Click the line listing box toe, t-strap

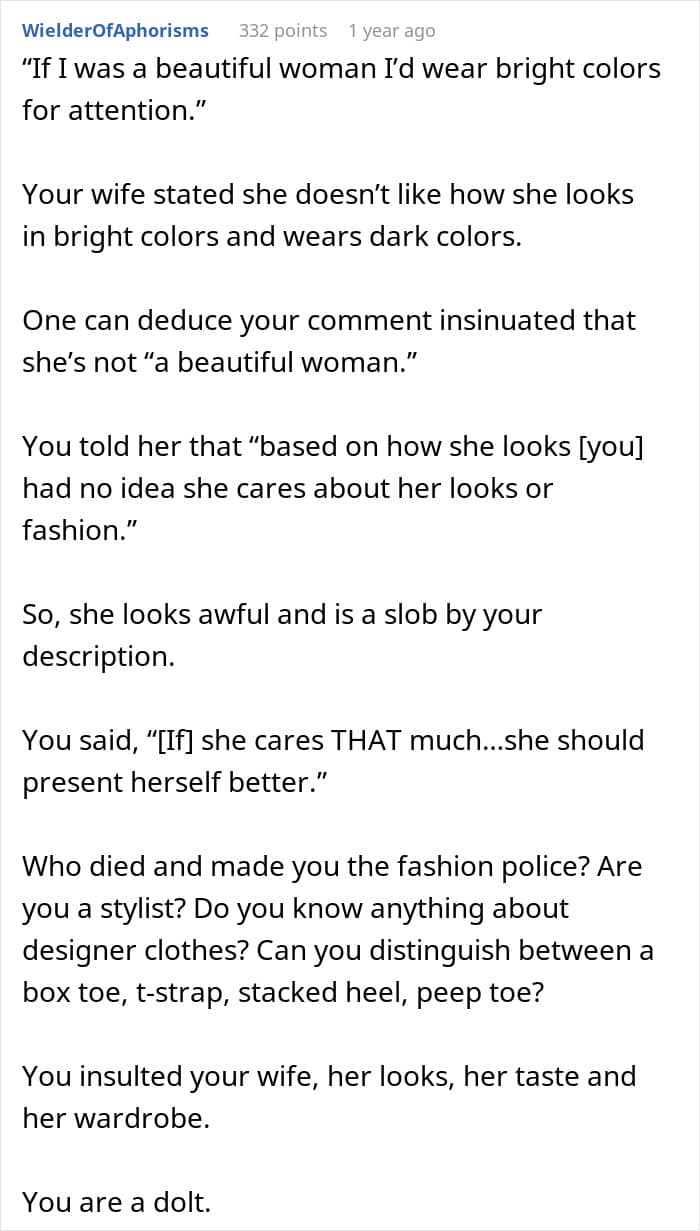(283, 992)
